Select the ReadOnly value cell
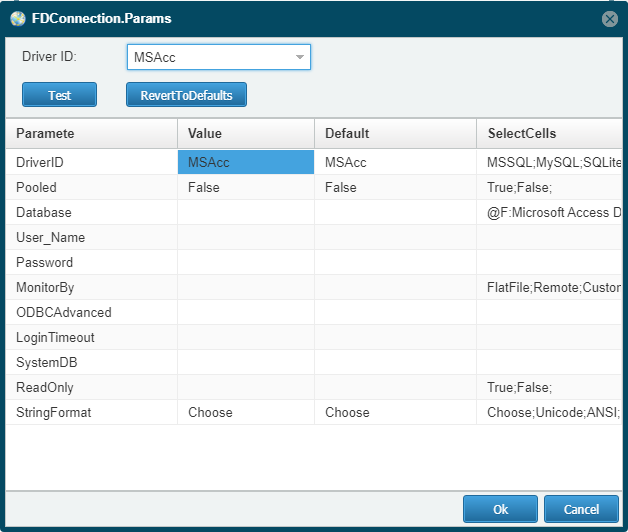 click(x=246, y=387)
